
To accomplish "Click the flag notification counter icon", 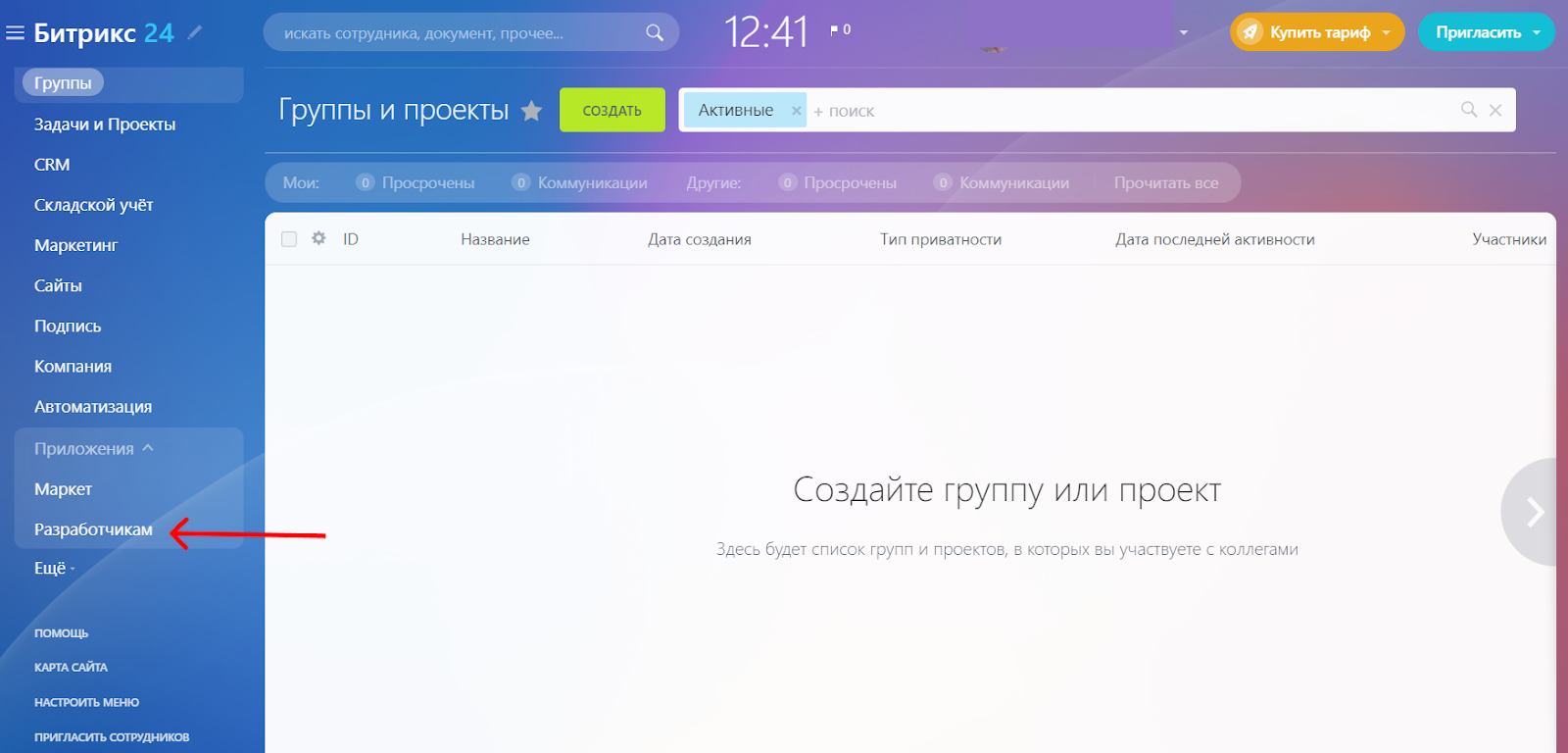I will (834, 30).
